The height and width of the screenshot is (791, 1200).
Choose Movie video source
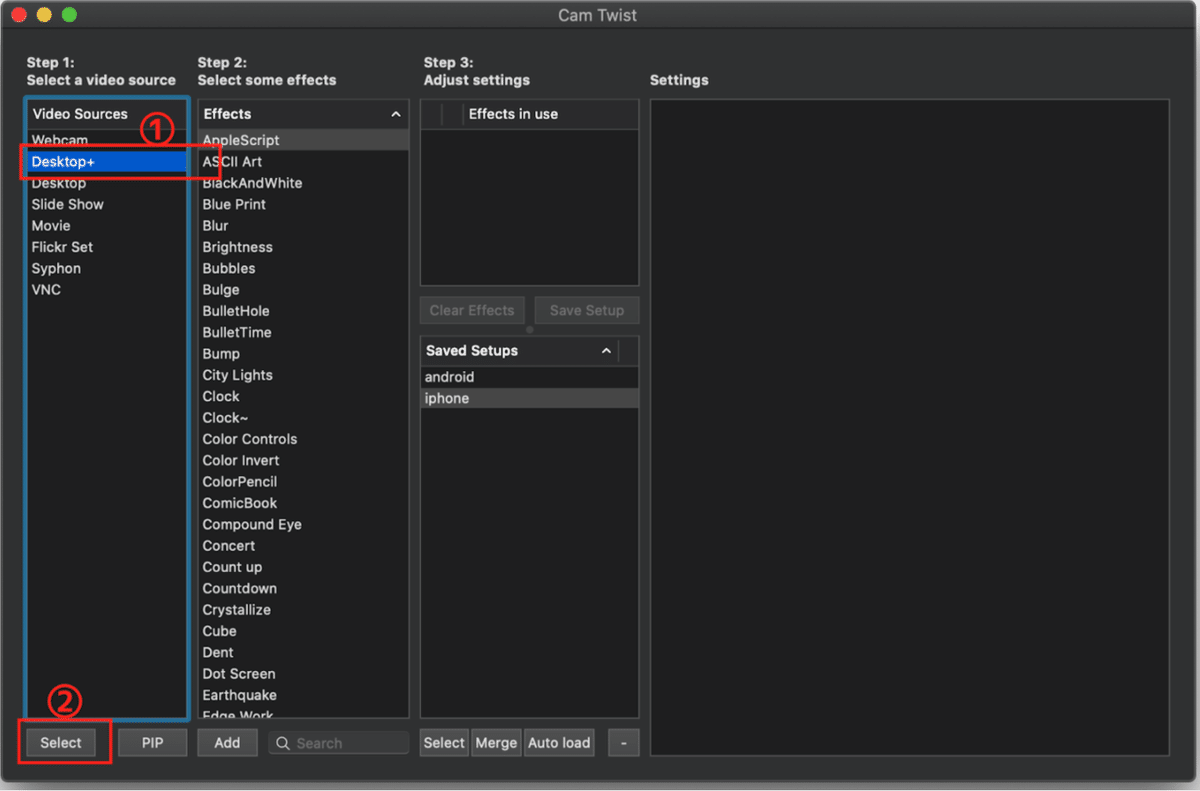[107, 225]
